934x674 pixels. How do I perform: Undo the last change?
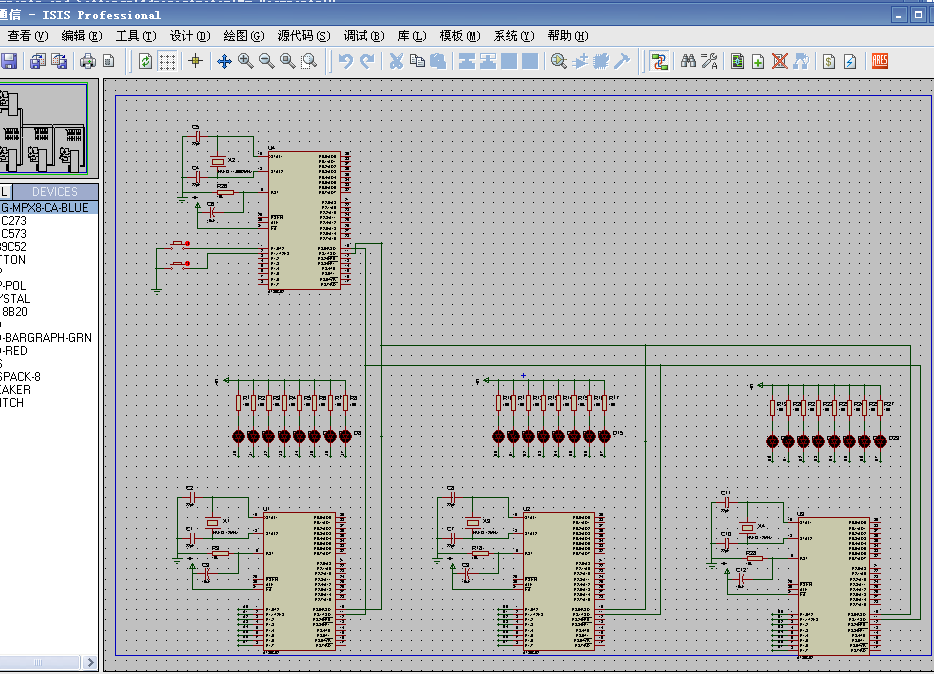click(x=345, y=61)
